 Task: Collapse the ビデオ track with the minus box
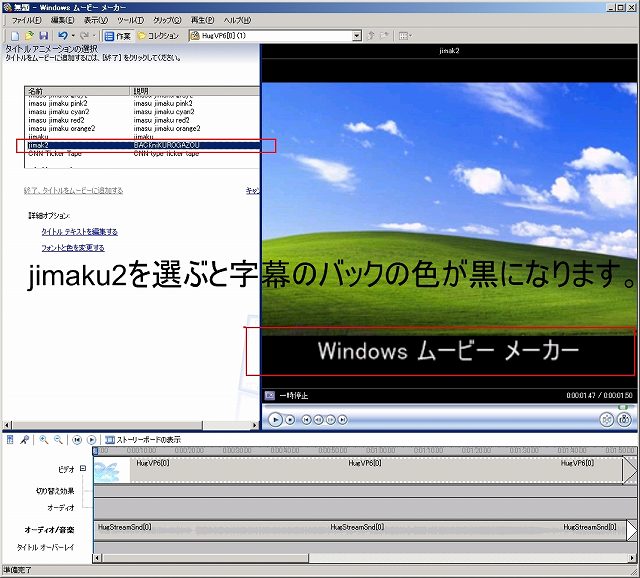(83, 468)
